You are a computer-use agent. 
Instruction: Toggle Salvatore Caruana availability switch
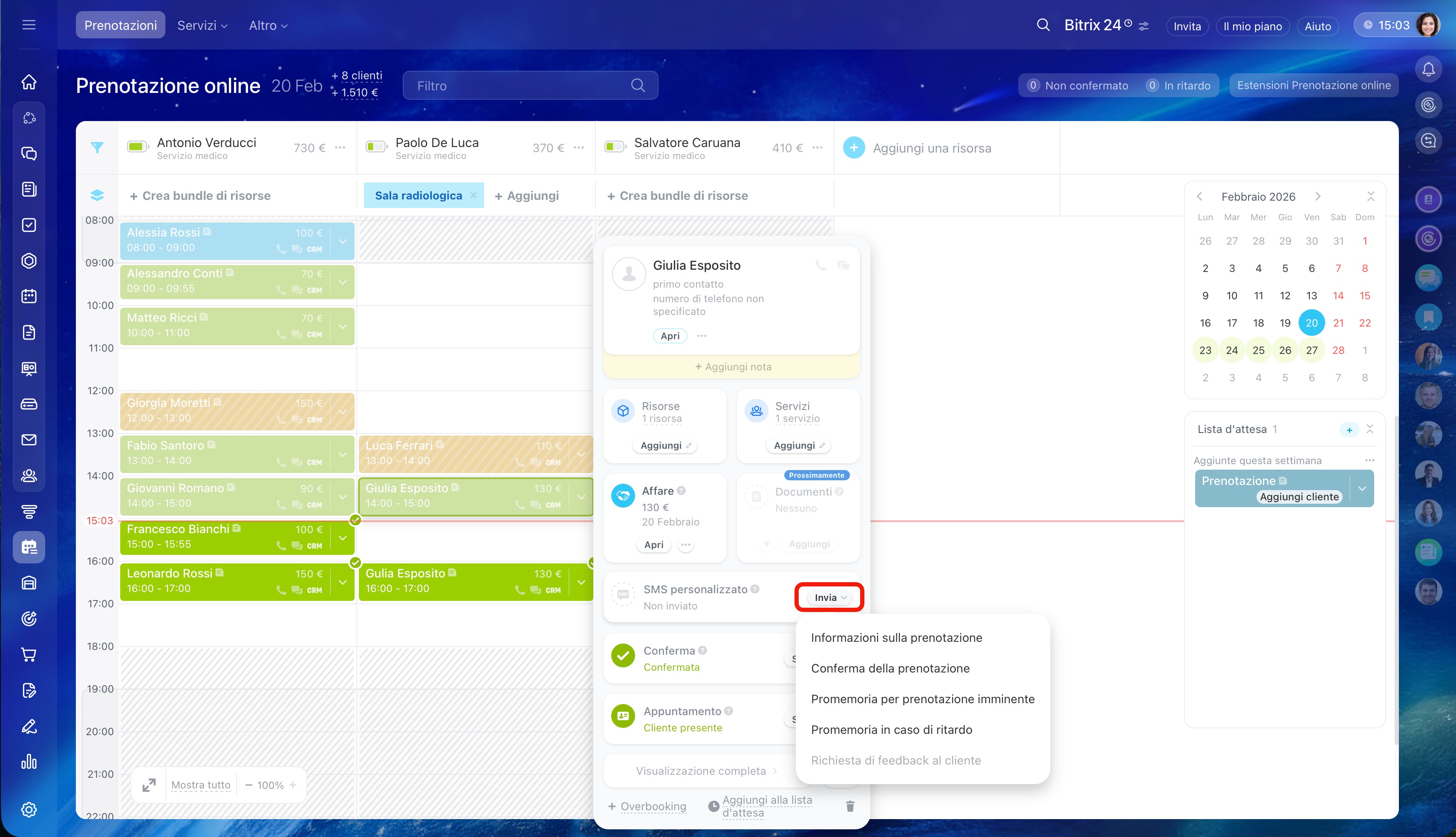click(615, 147)
